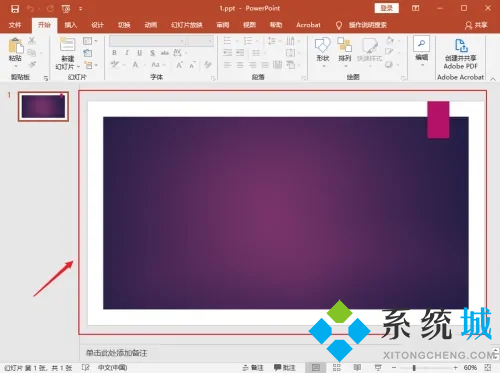Open the Clipboard (剪贴板) dialog launcher

[x=46, y=78]
